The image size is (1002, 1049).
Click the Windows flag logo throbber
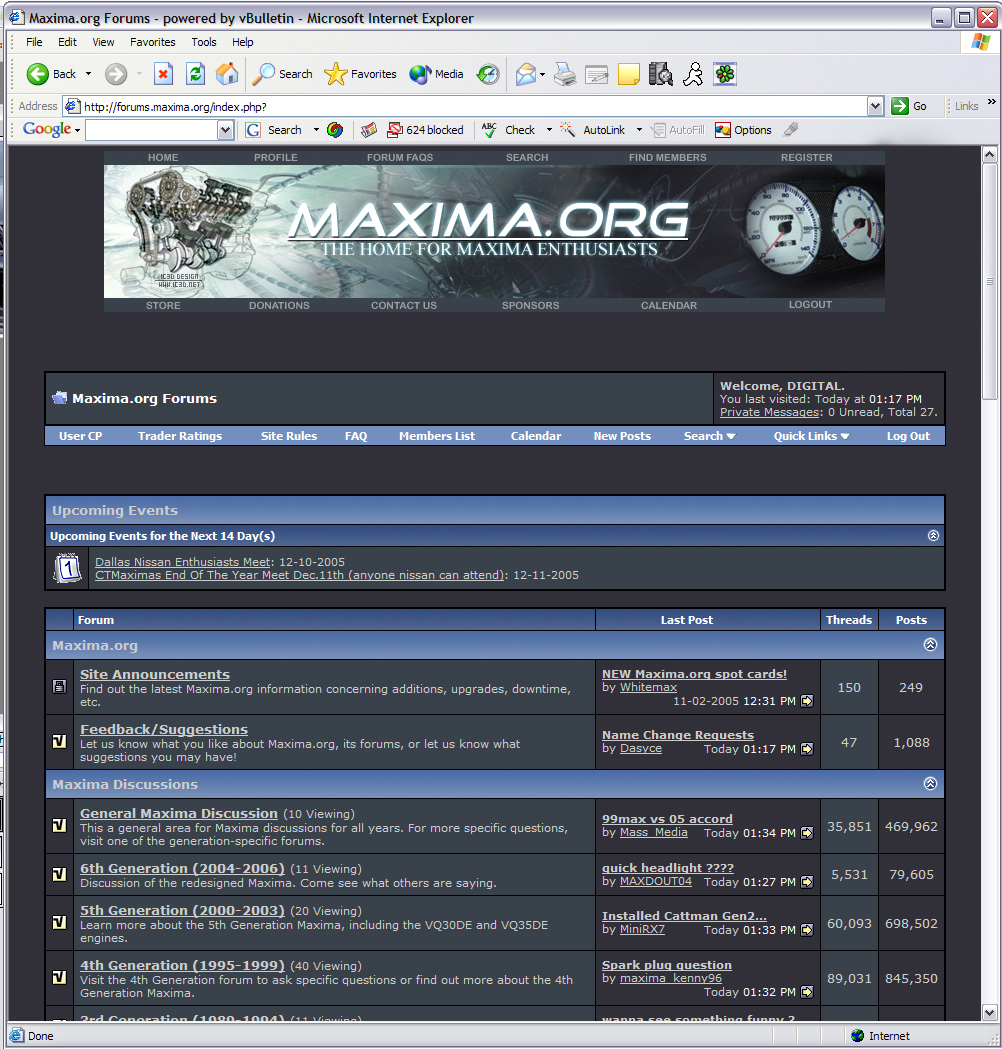[981, 42]
